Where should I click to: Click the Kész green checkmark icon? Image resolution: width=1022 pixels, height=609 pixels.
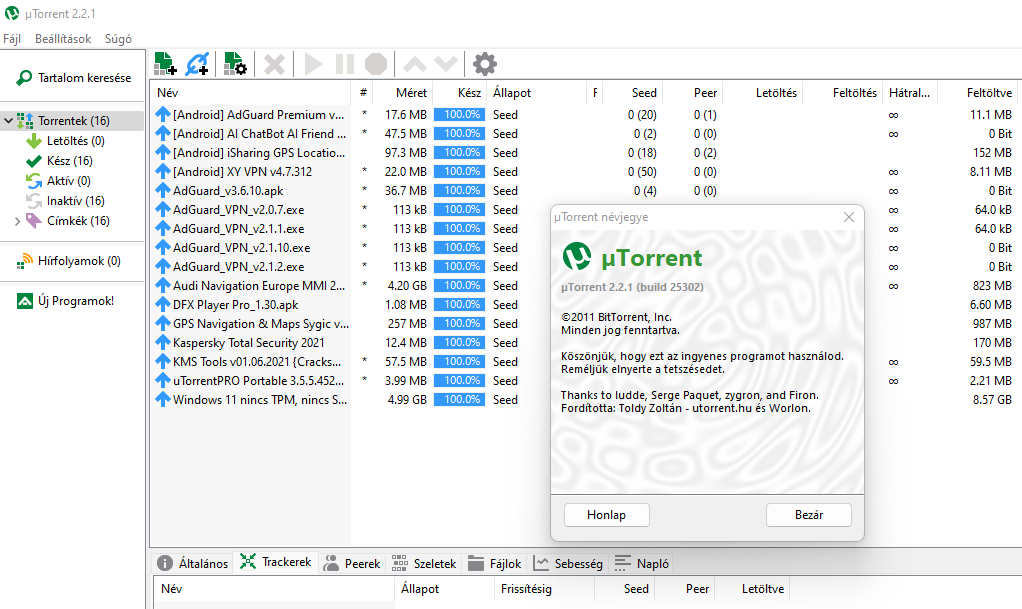[x=34, y=160]
